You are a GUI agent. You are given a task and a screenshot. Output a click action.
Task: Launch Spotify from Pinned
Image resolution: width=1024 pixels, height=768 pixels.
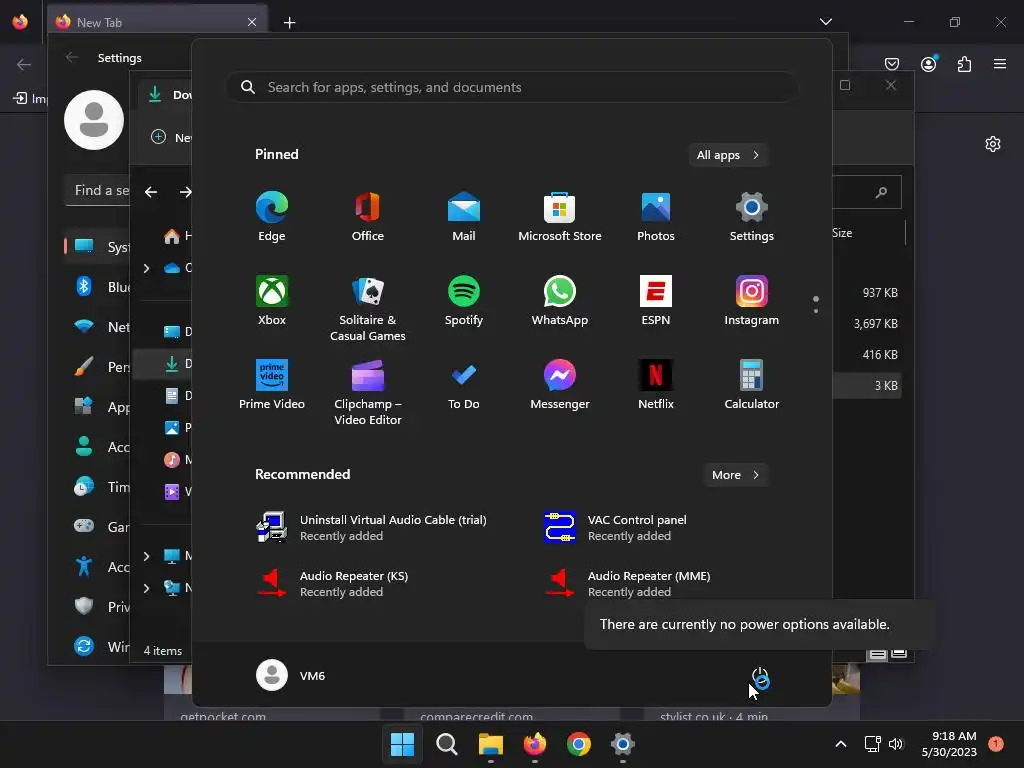click(464, 301)
